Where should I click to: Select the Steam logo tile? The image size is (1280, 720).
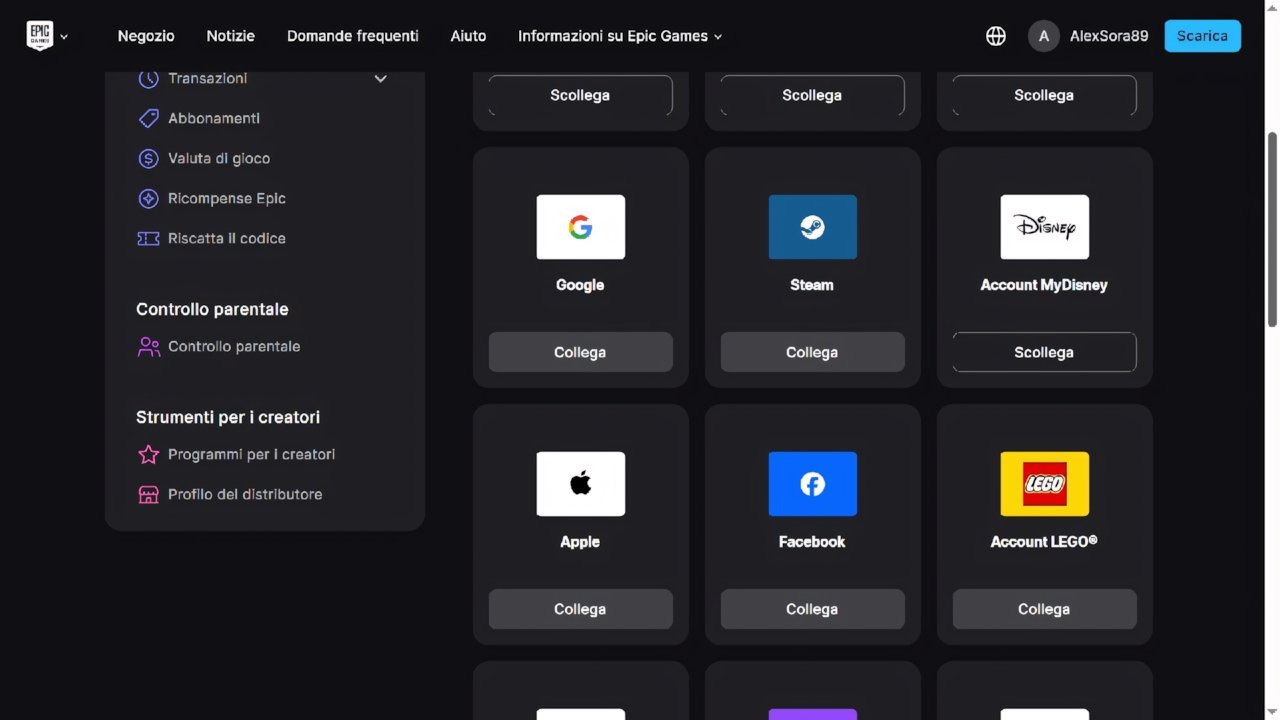point(812,227)
